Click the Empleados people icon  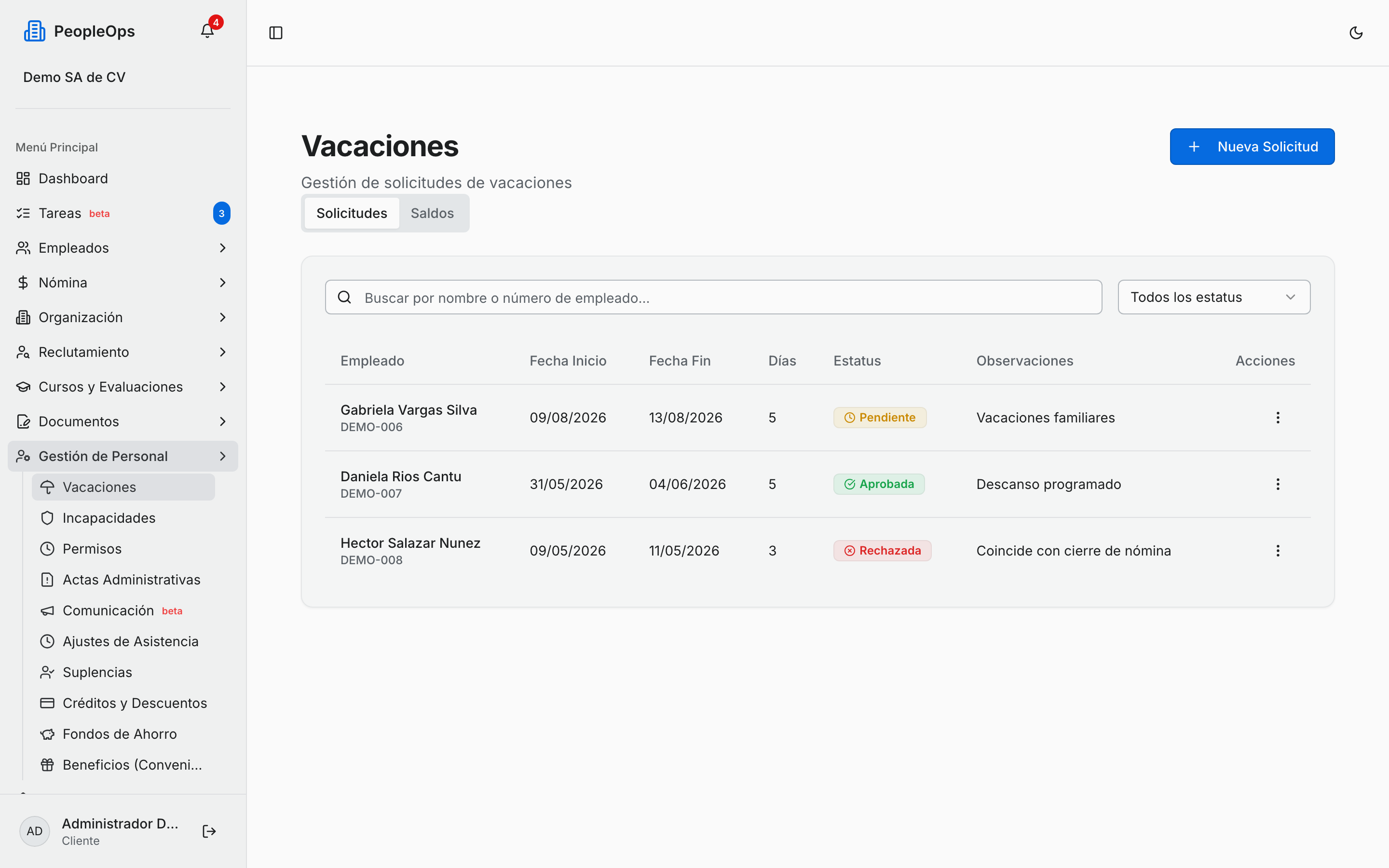click(x=23, y=248)
